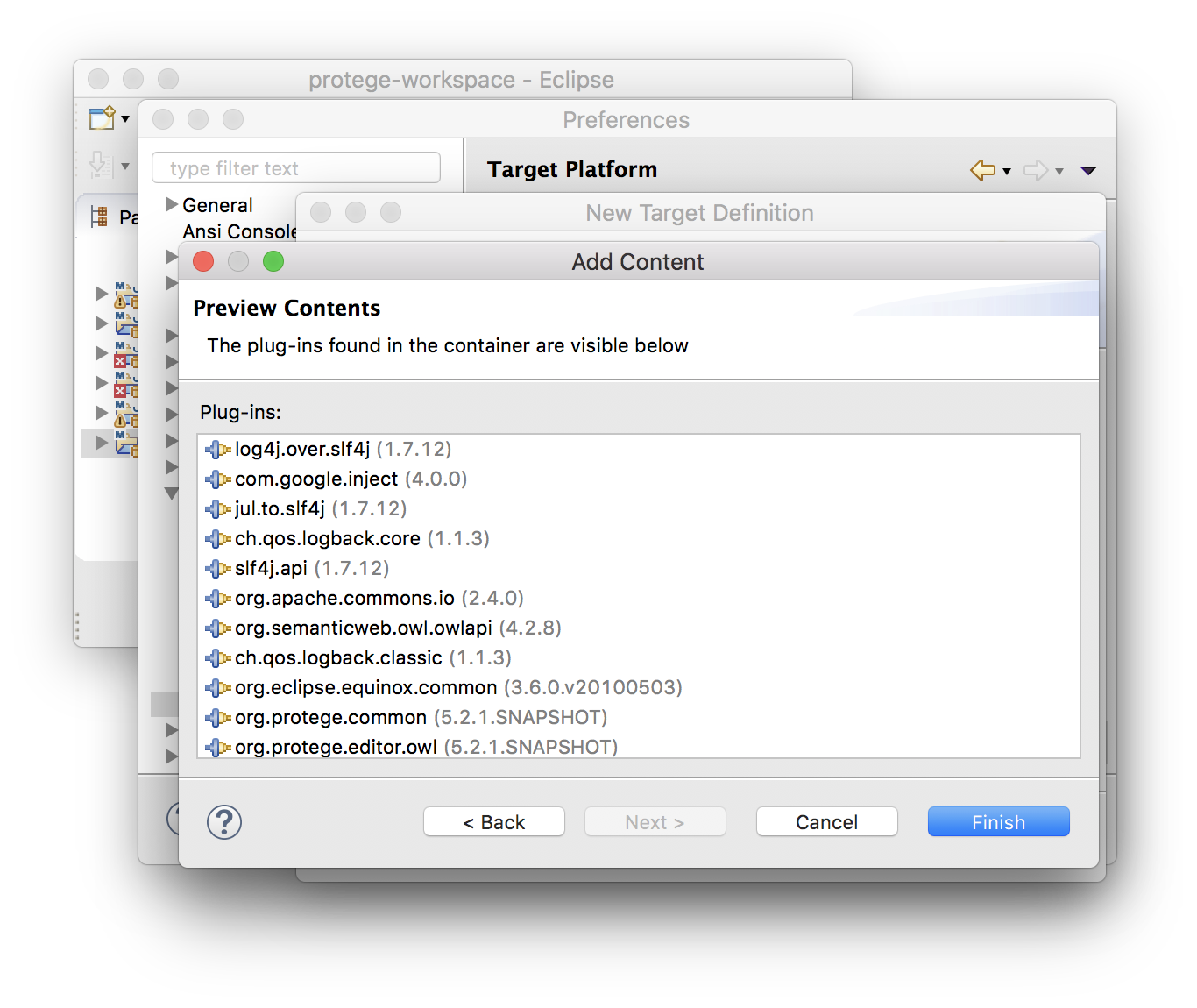This screenshot has width=1197, height=1008.
Task: Expand General node in Preferences tree
Action: click(x=172, y=204)
